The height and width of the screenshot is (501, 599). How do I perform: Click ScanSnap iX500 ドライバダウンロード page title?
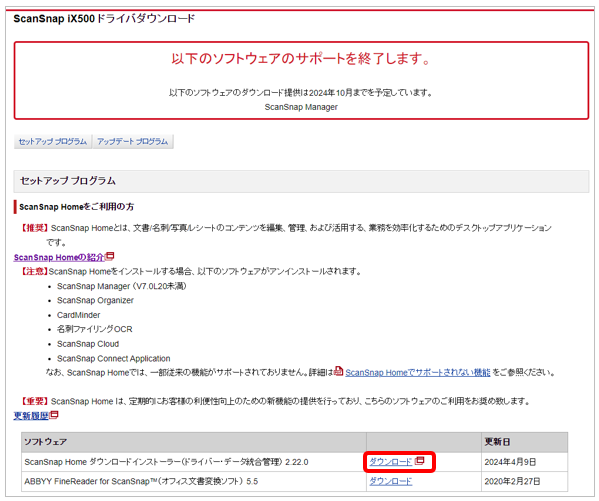pyautogui.click(x=104, y=18)
